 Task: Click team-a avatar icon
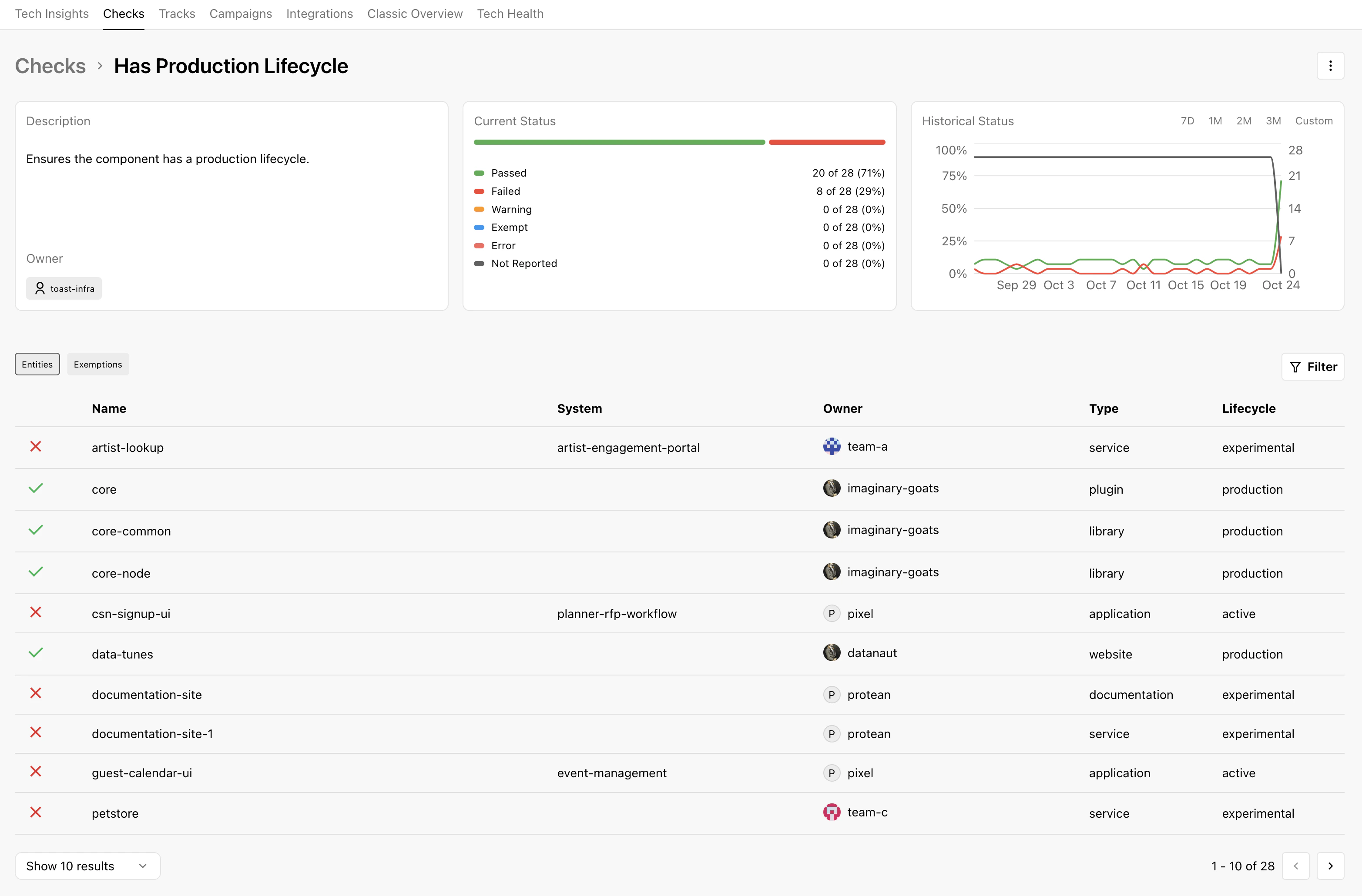pyautogui.click(x=832, y=446)
